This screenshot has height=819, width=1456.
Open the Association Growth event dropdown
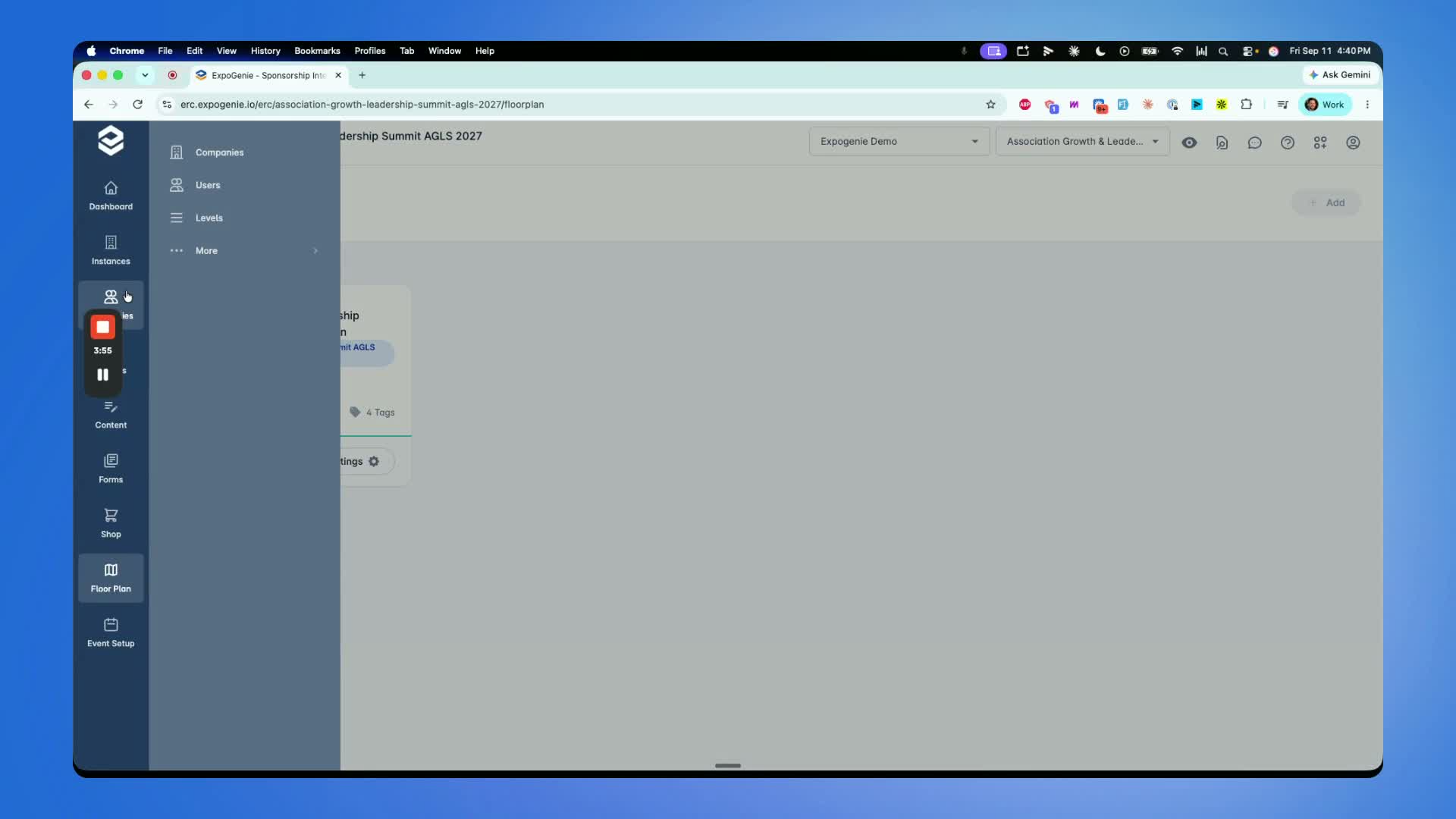click(x=1082, y=142)
